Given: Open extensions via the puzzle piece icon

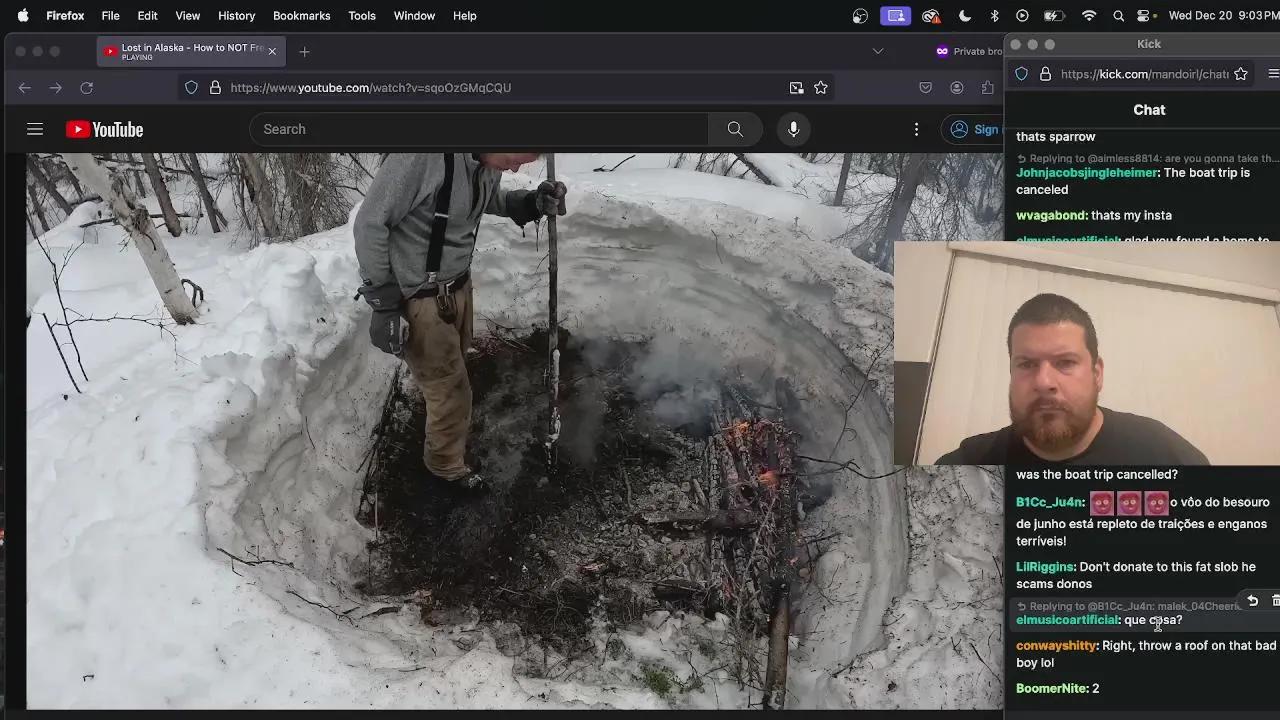Looking at the screenshot, I should tap(988, 88).
